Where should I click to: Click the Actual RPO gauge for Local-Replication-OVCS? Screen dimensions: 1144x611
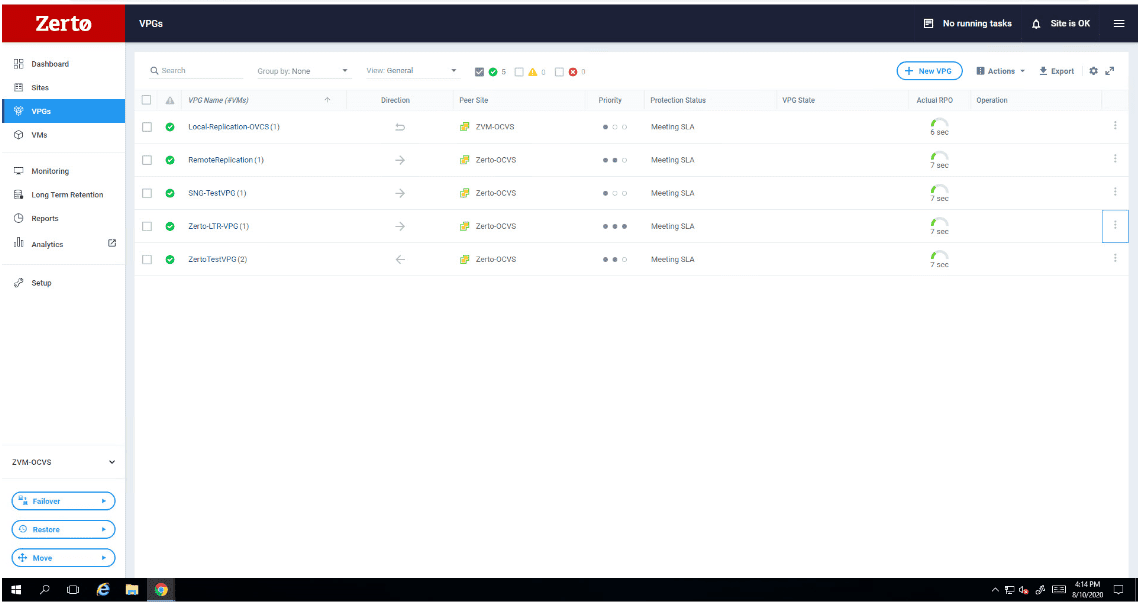939,124
